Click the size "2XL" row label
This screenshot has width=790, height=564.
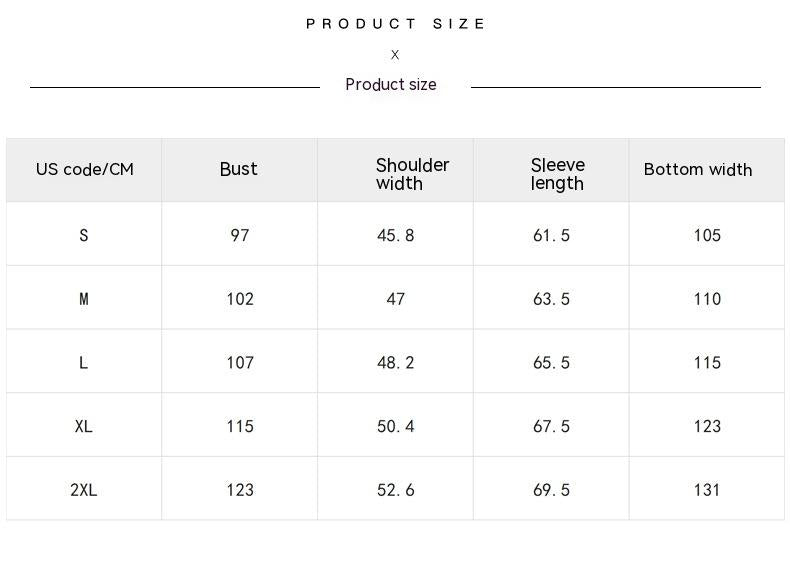point(84,490)
